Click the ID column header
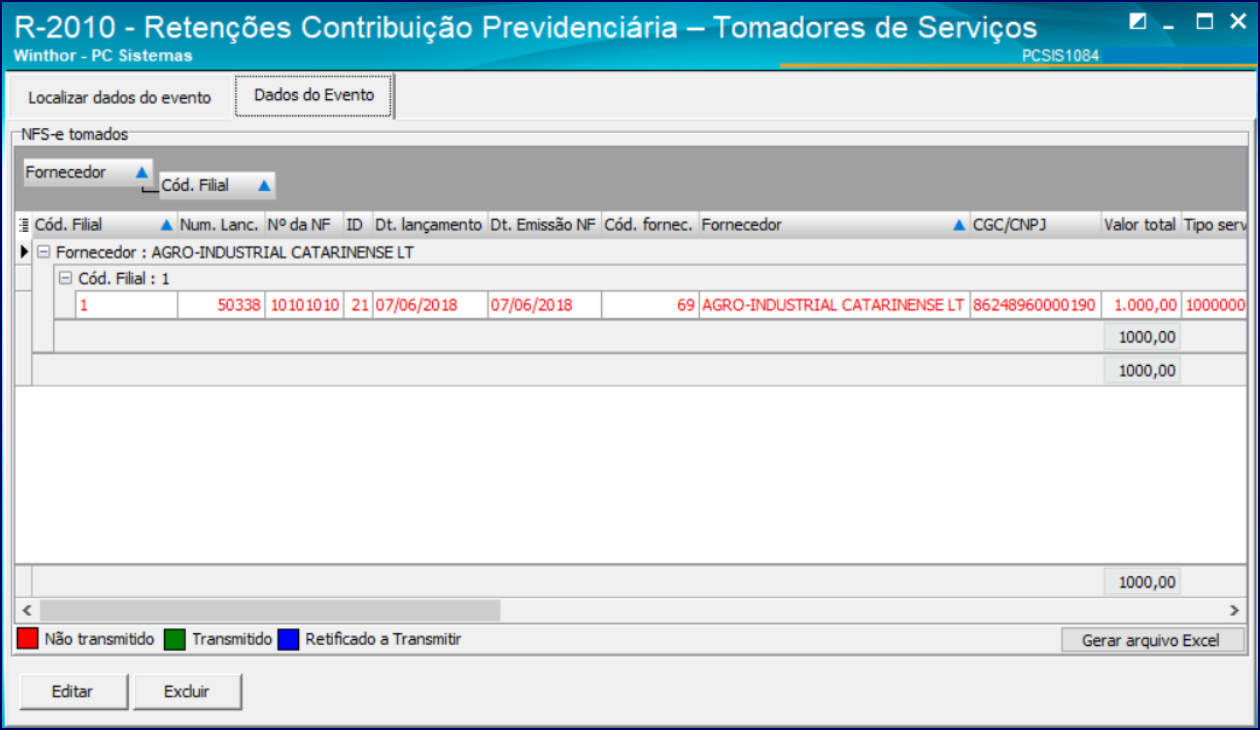 (x=357, y=225)
